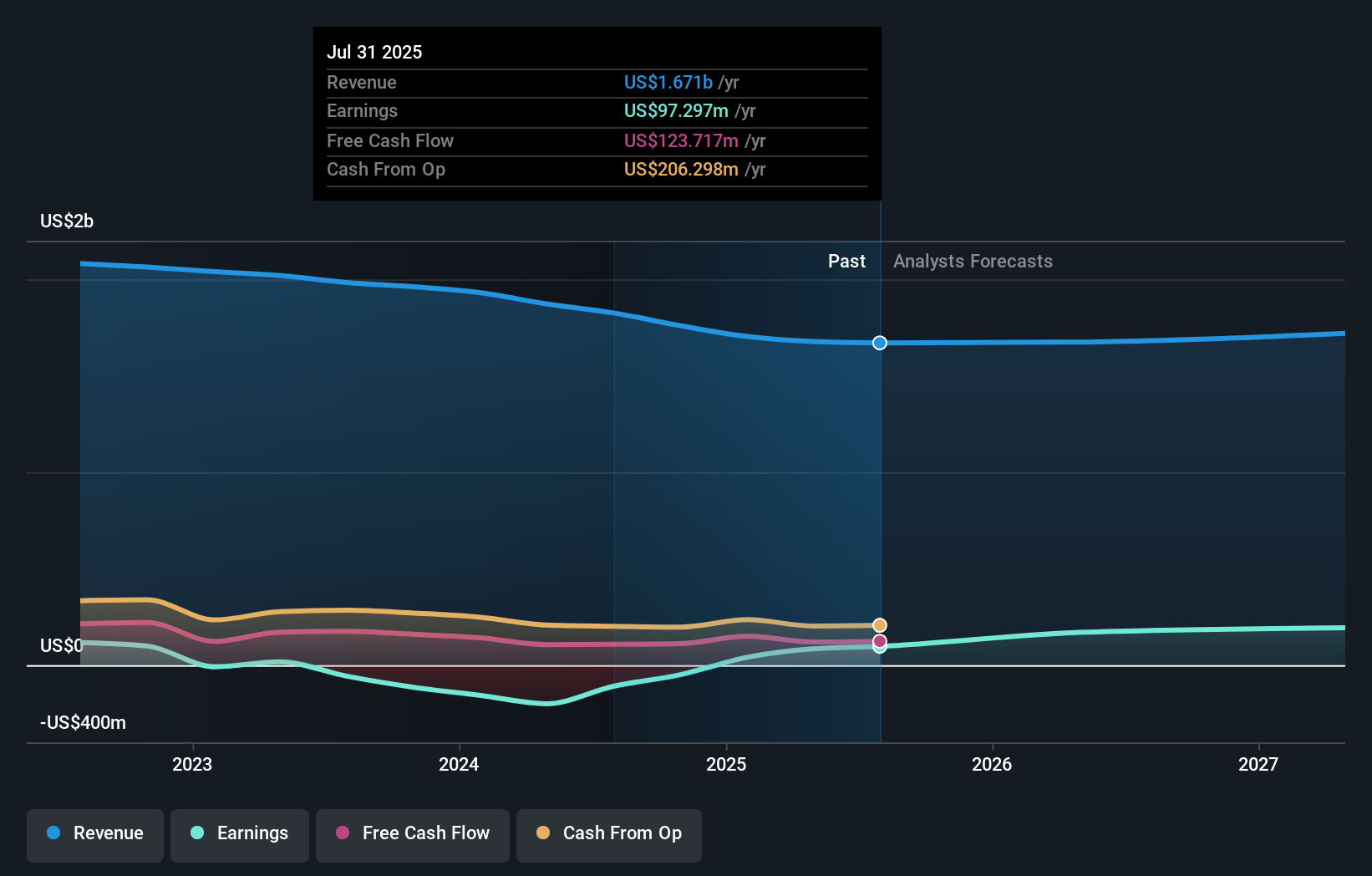Click the pink Free Cash Flow legend dot
Viewport: 1372px width, 876px height.
(x=343, y=833)
